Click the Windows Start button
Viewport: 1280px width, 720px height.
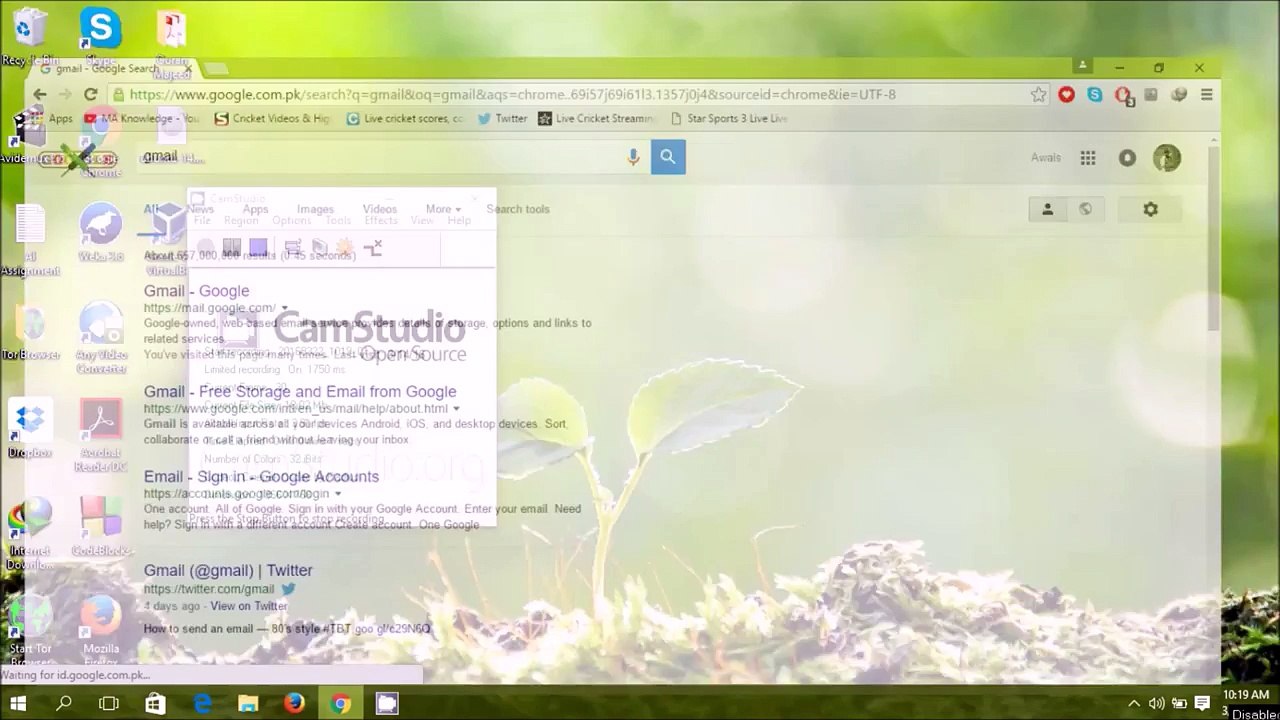point(18,704)
